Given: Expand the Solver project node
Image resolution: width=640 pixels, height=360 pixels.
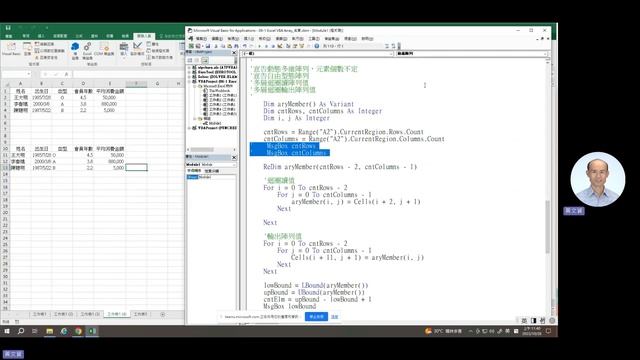Looking at the screenshot, I should pyautogui.click(x=189, y=76).
